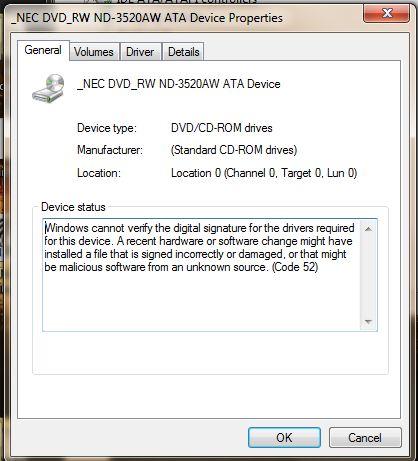The height and width of the screenshot is (461, 418).
Task: Click the _NEC DVD_RW device name heading
Action: 179,84
